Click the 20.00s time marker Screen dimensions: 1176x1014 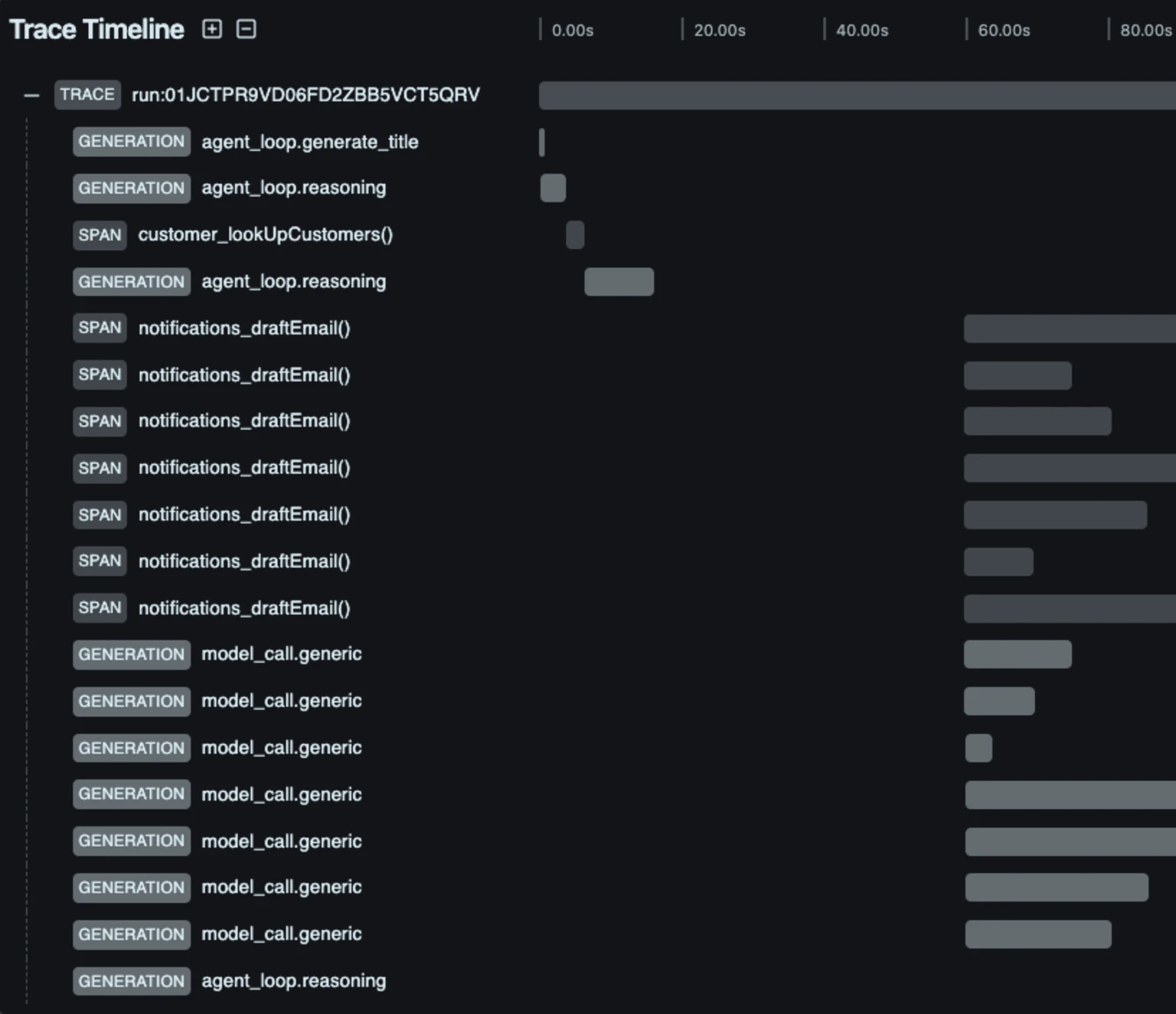(720, 30)
